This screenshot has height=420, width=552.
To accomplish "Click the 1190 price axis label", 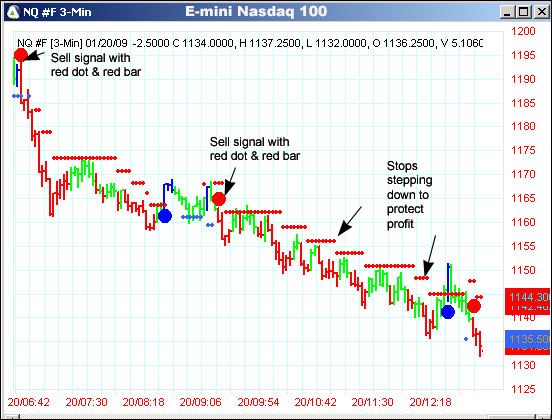I will (523, 79).
